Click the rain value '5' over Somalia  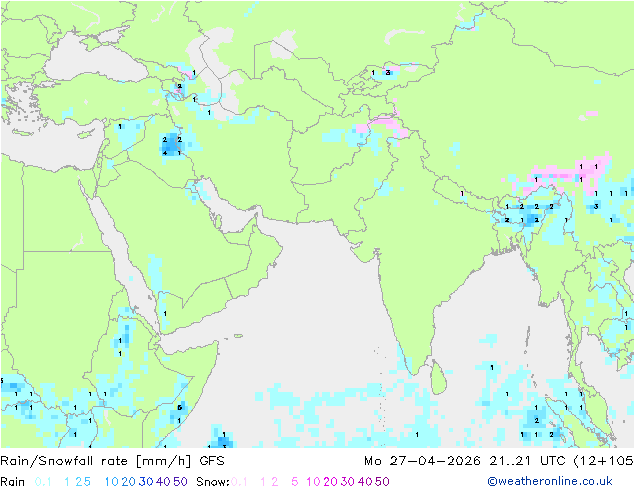pos(180,408)
